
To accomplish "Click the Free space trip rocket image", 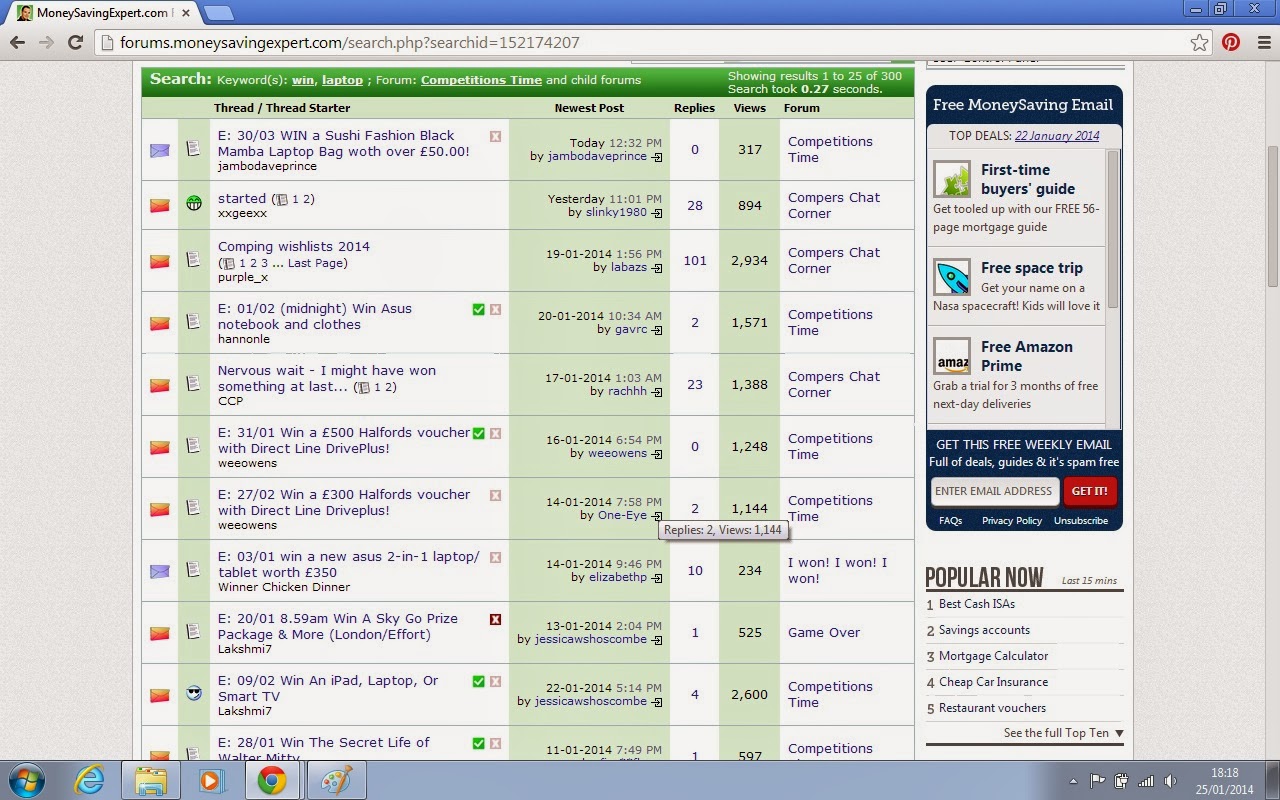I will 952,277.
